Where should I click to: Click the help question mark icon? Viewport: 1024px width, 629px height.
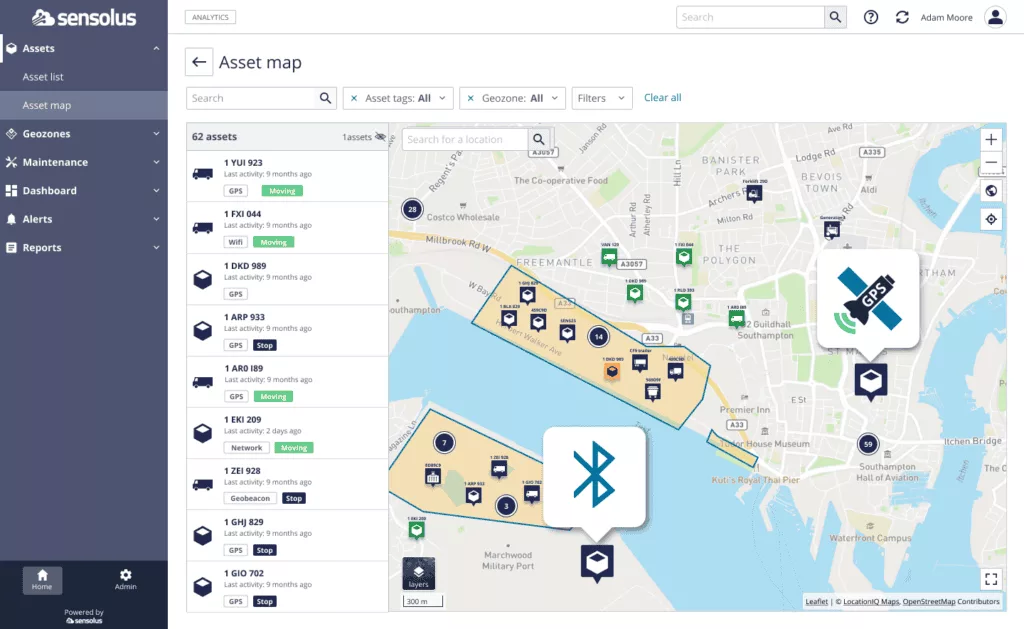tap(871, 17)
